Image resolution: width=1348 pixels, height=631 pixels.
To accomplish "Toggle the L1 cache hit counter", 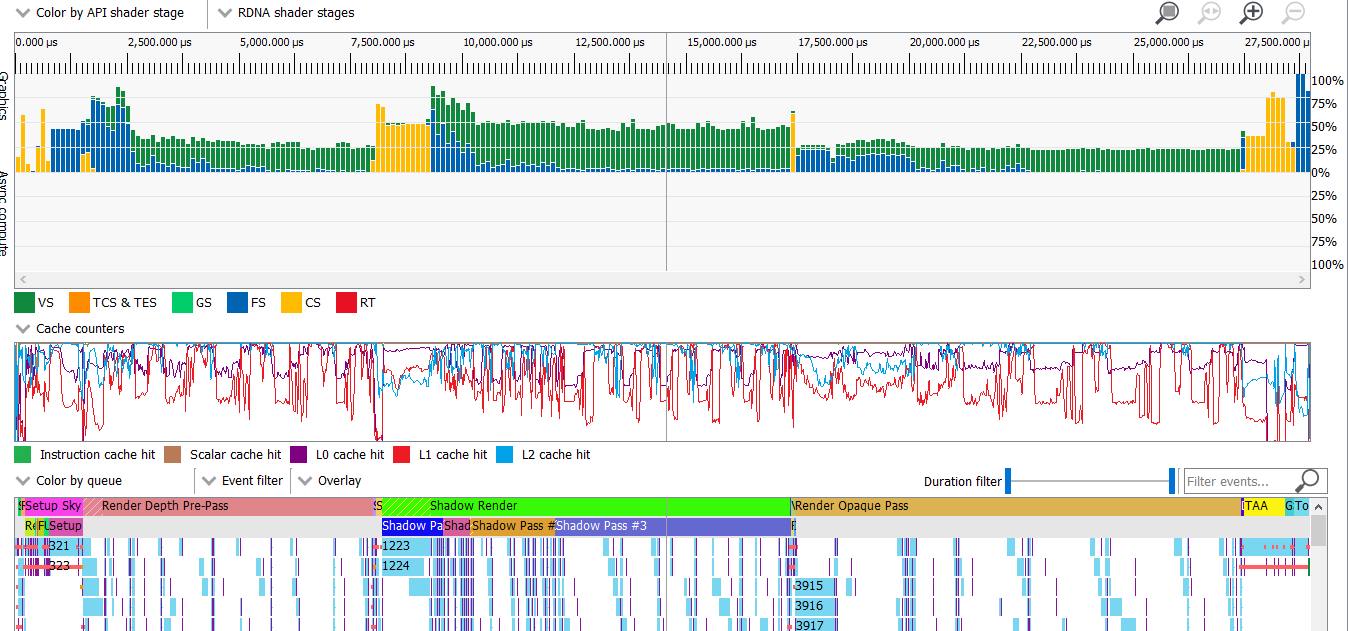I will tap(402, 454).
